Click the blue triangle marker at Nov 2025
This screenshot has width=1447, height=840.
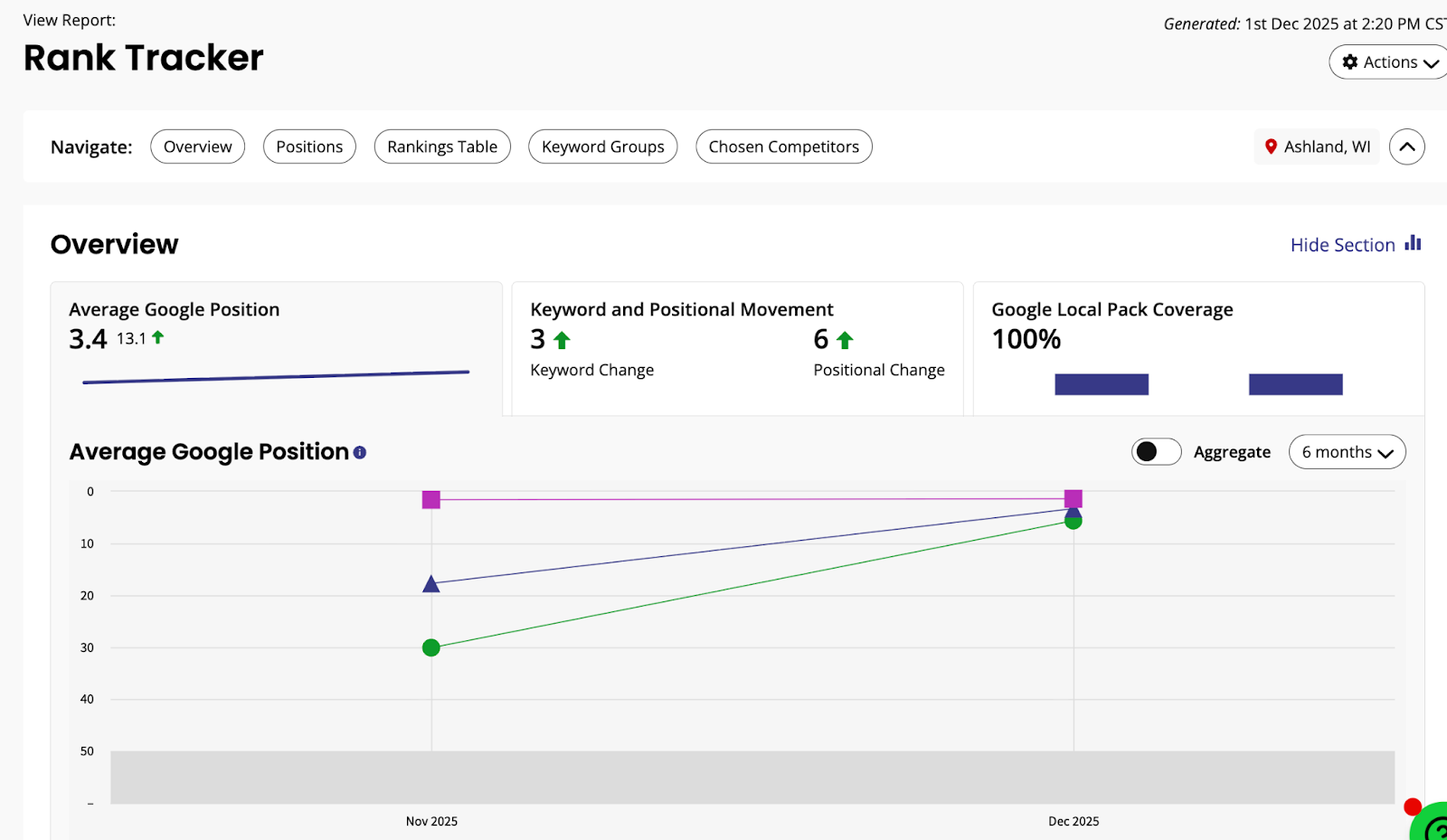pyautogui.click(x=431, y=584)
